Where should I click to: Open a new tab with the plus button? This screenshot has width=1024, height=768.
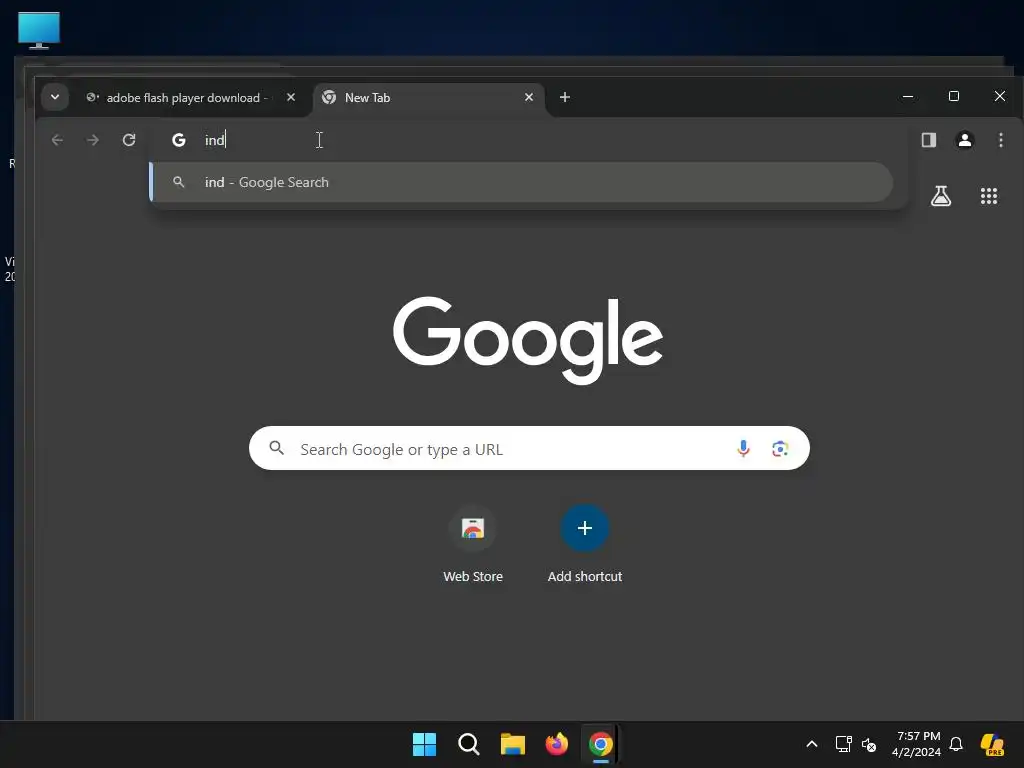565,97
